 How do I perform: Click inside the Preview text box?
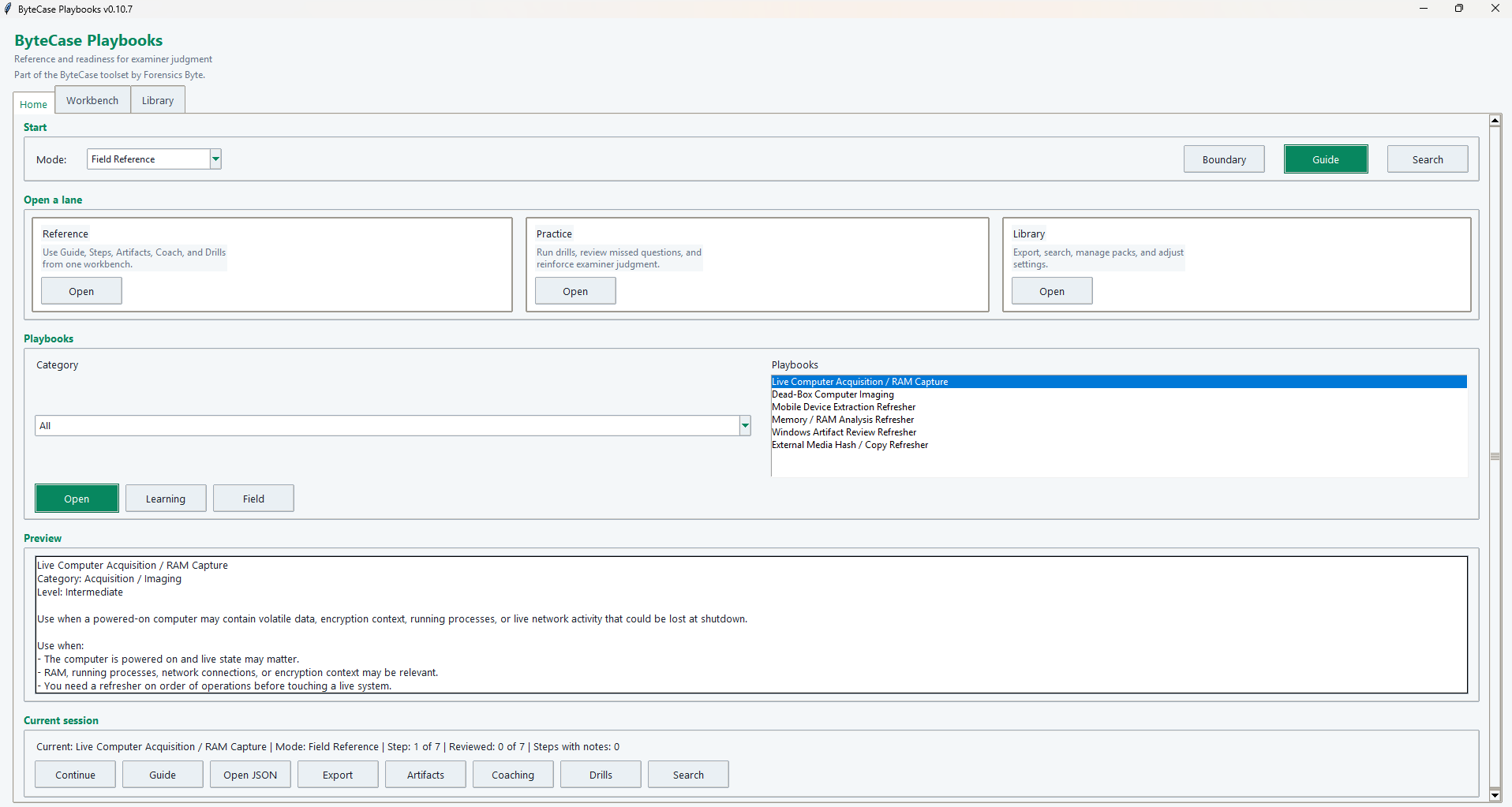(751, 625)
